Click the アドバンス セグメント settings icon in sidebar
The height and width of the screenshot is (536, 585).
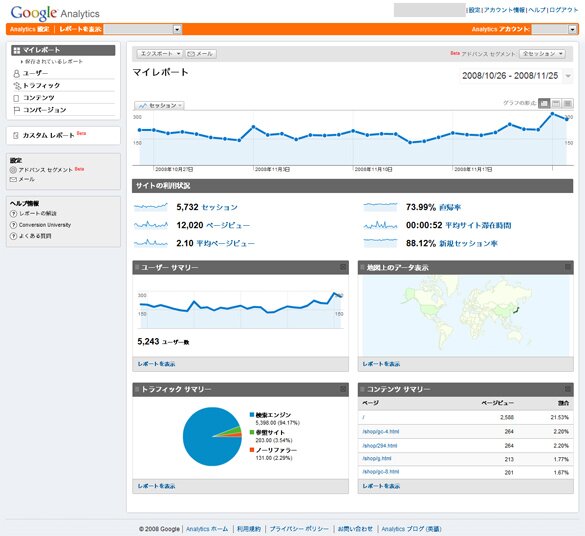tap(13, 170)
